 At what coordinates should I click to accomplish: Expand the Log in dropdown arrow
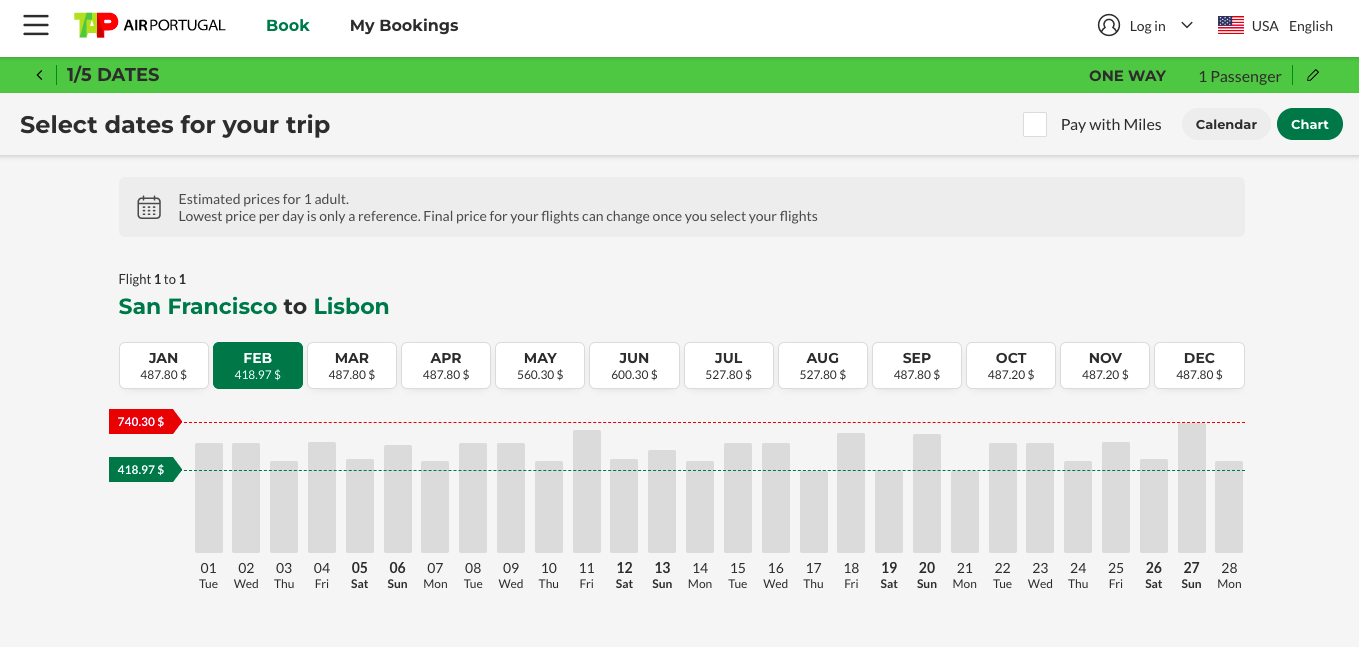pos(1187,26)
